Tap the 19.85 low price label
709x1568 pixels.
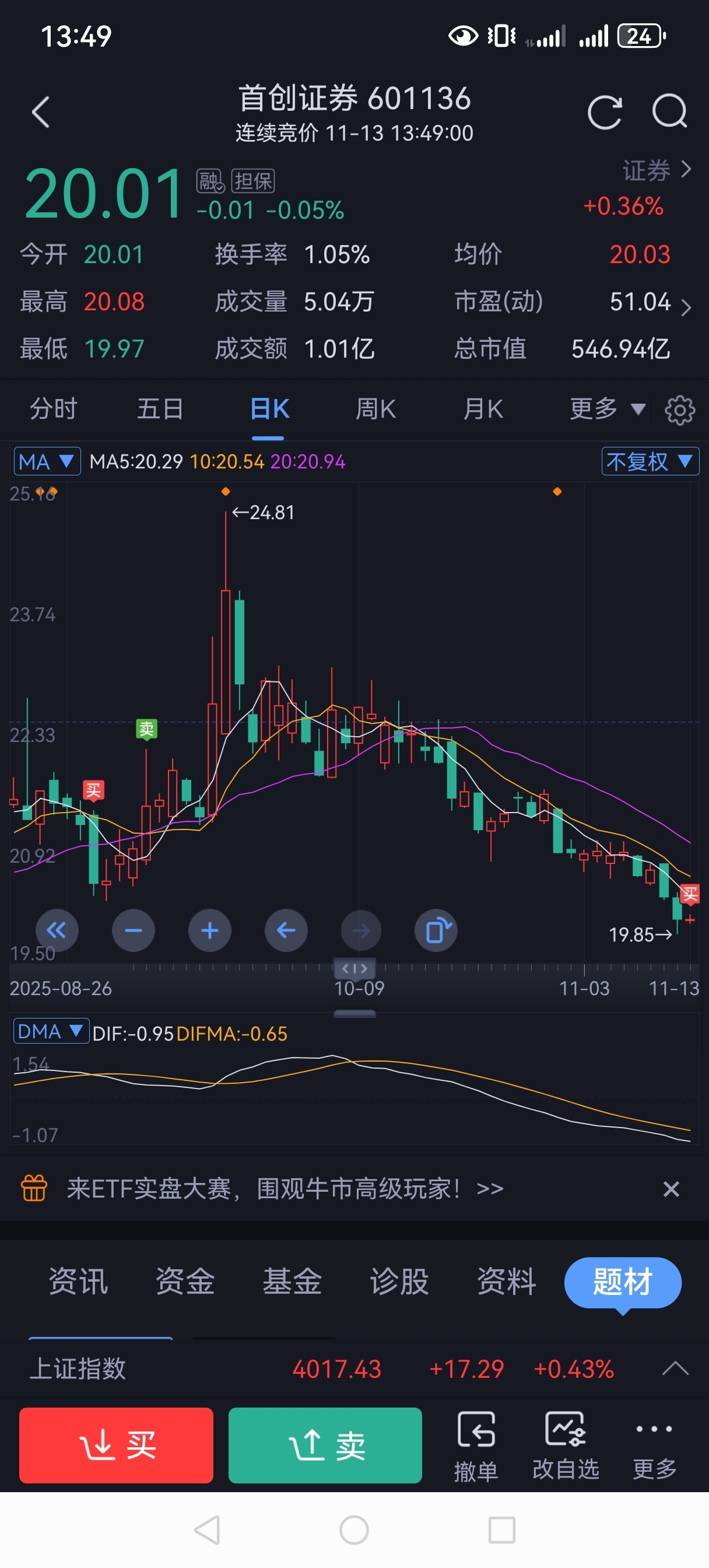point(640,935)
